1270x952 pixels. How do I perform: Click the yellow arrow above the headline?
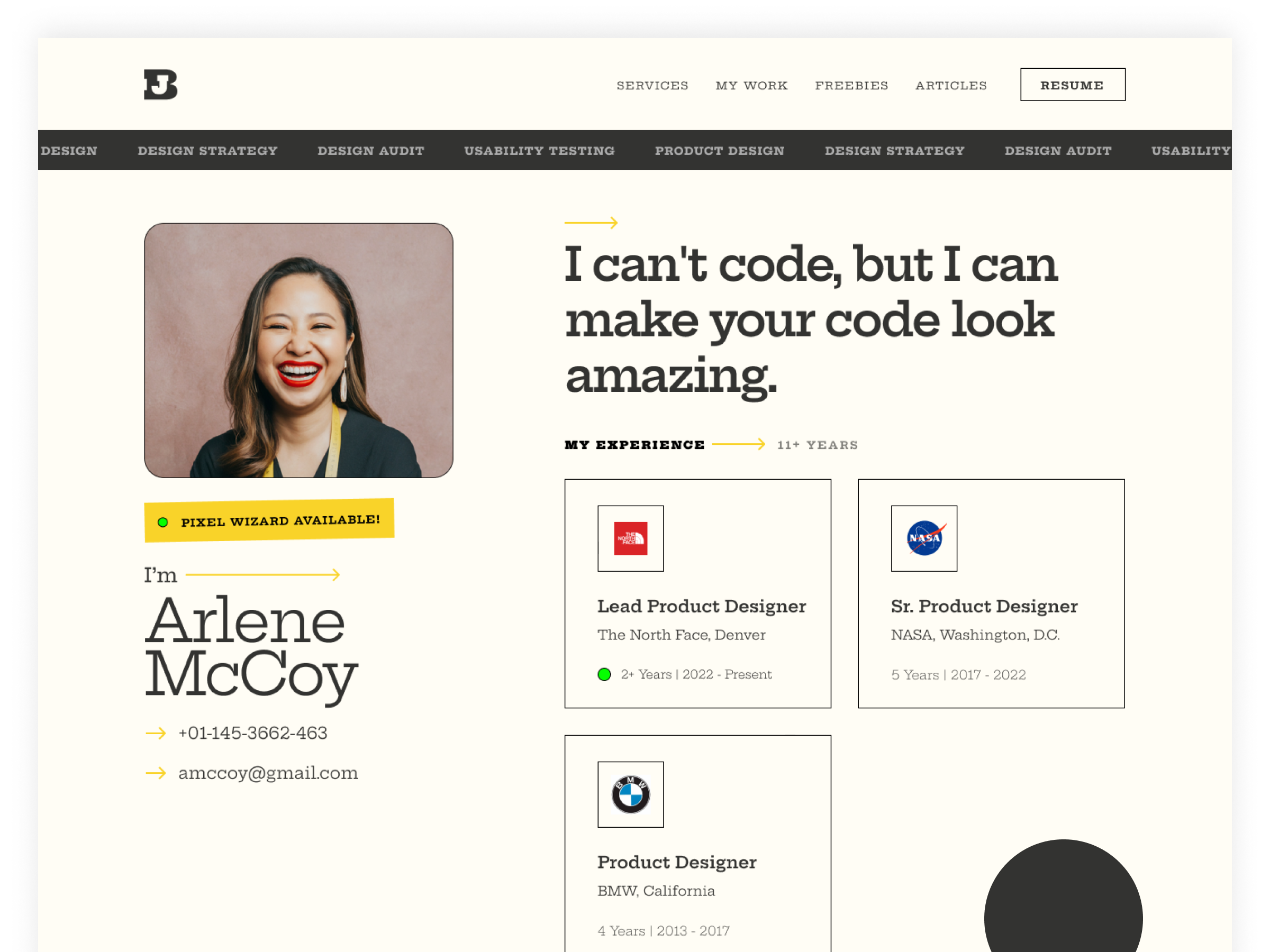coord(592,223)
